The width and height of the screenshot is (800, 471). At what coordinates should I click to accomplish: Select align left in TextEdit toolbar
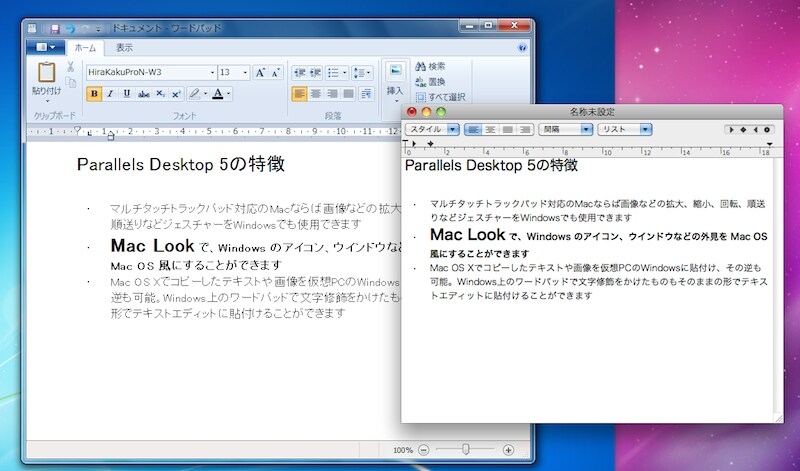(x=472, y=130)
